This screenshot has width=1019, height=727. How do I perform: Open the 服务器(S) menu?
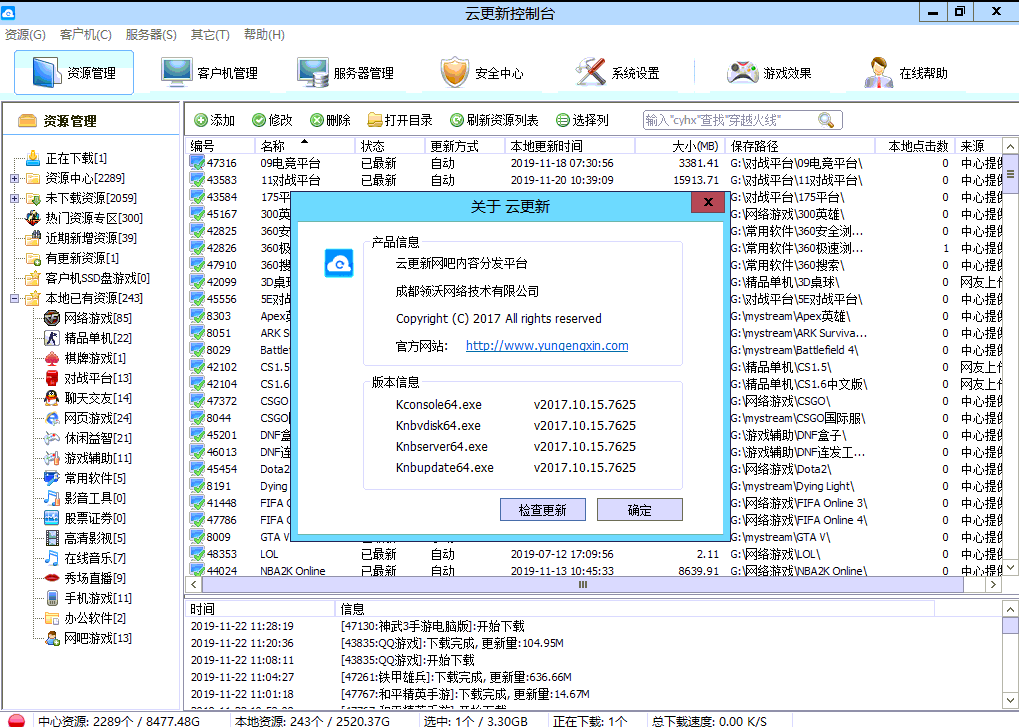[151, 34]
